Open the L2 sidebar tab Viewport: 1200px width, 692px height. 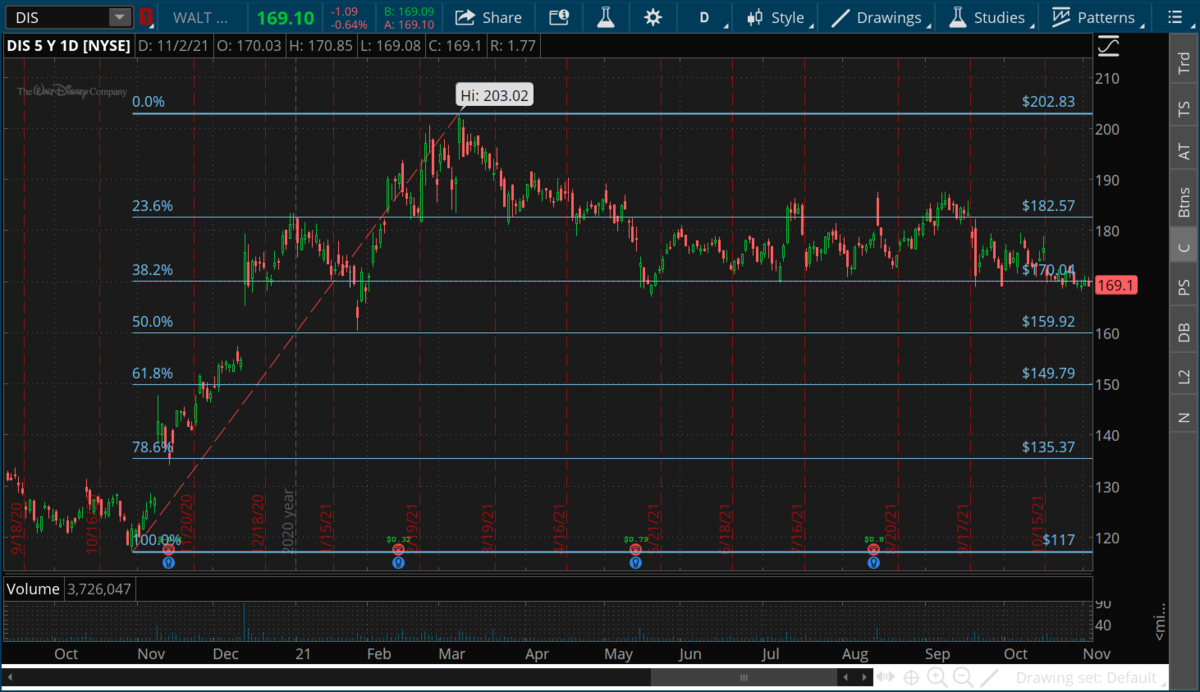click(x=1184, y=376)
